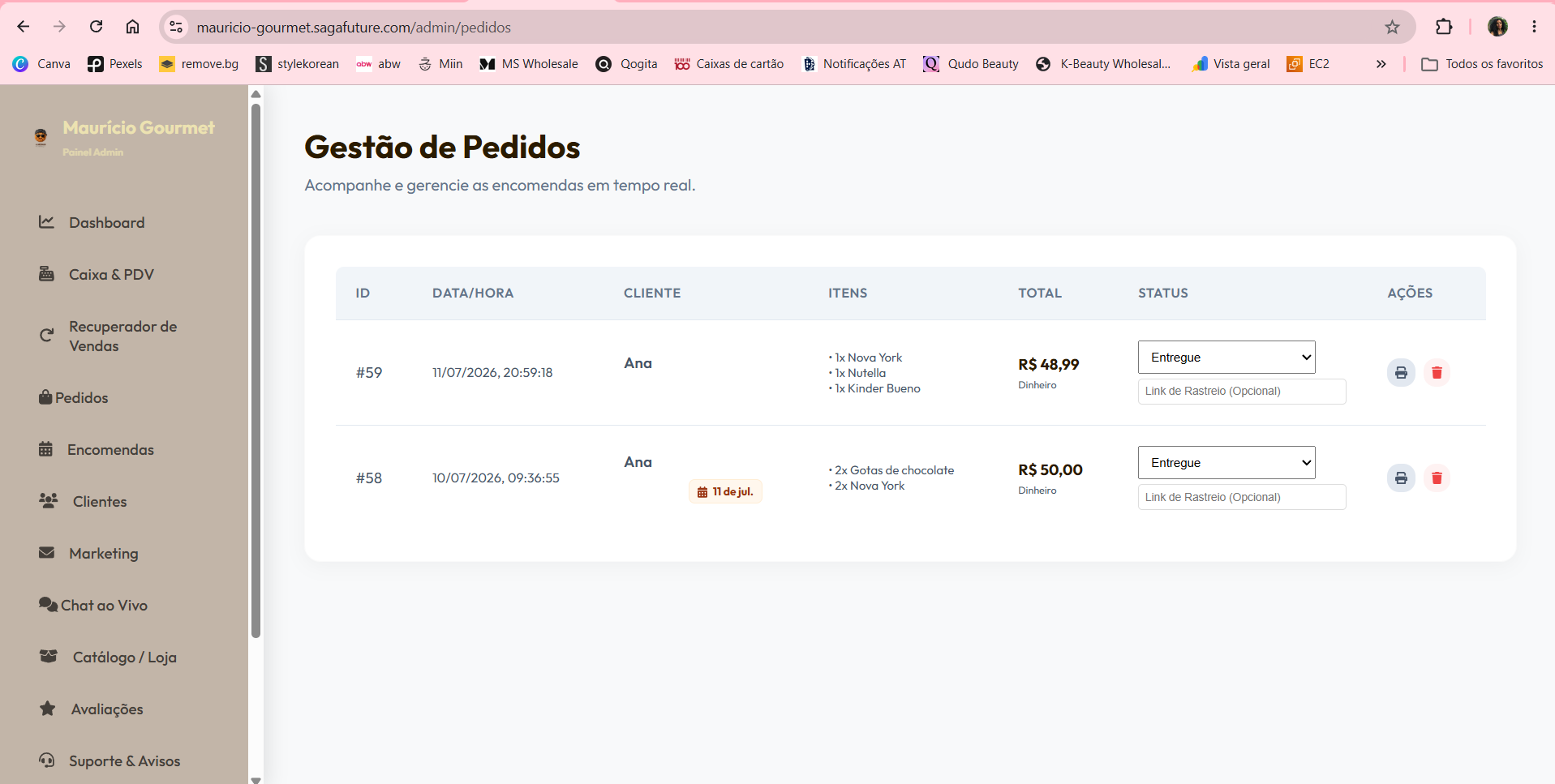Click tracking link field for order #58
Image resolution: width=1555 pixels, height=784 pixels.
coord(1242,497)
